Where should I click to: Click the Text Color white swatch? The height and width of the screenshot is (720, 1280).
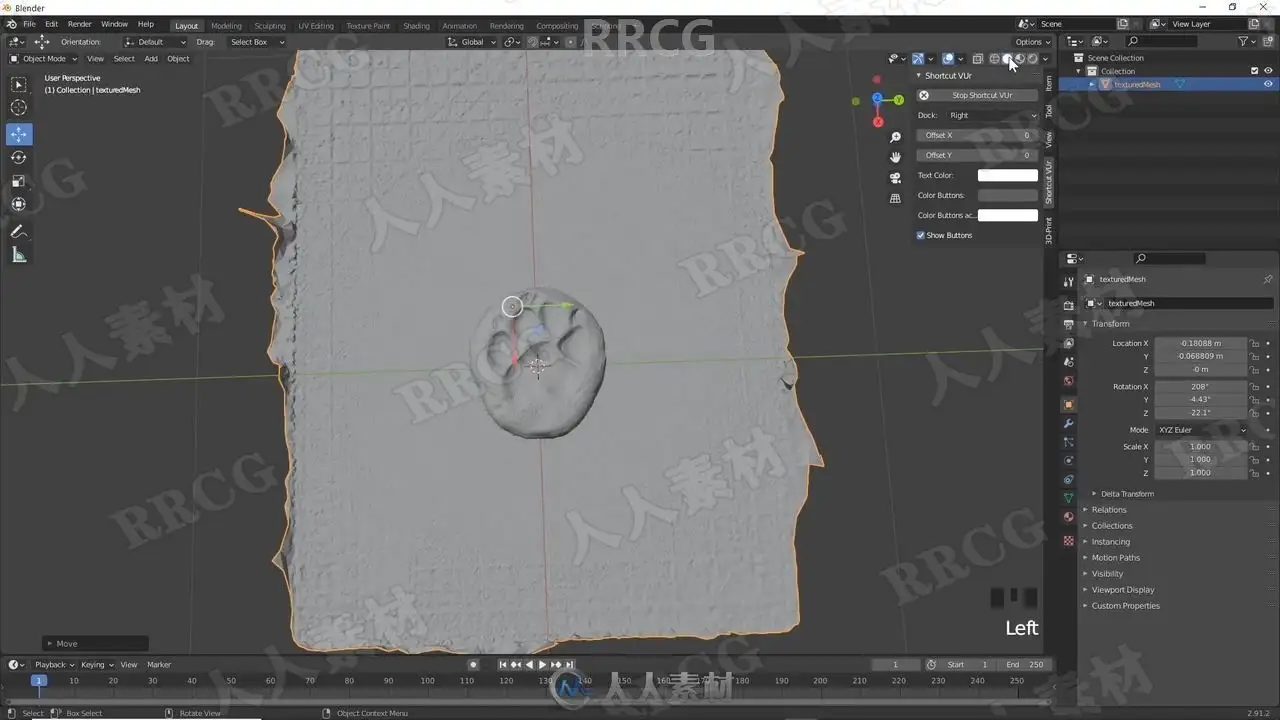coord(1008,175)
